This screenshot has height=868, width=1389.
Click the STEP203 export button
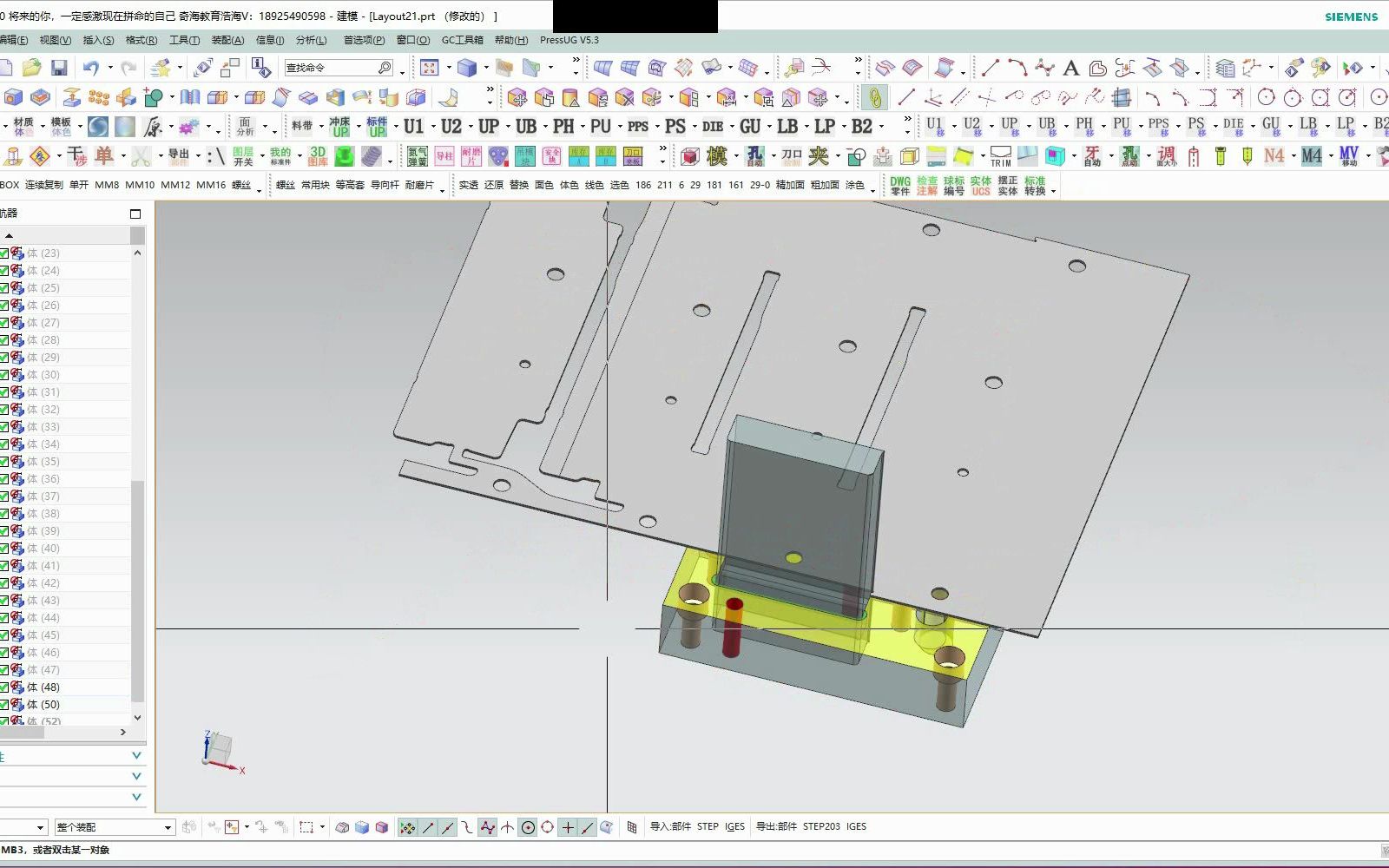(821, 826)
